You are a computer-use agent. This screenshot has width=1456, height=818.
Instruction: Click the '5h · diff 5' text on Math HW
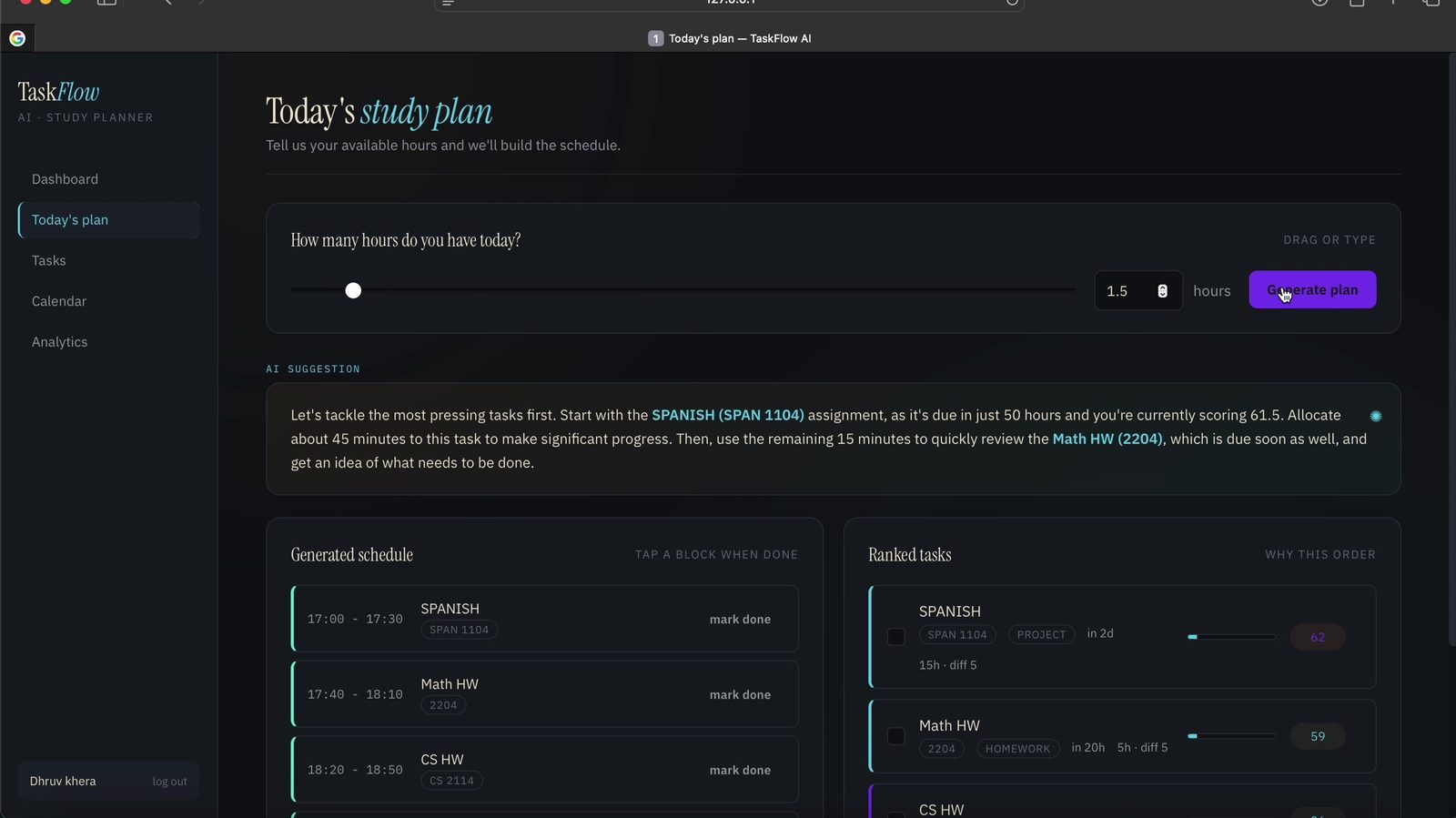click(1142, 747)
